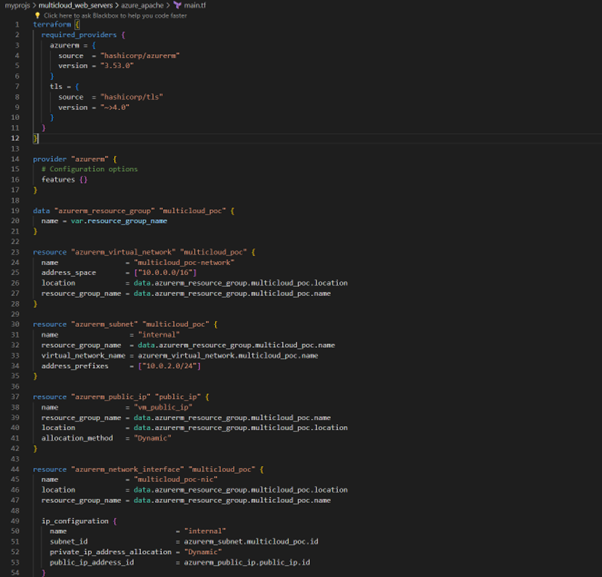The height and width of the screenshot is (577, 602).
Task: Click line number 54 in the gutter
Action: tap(16, 573)
